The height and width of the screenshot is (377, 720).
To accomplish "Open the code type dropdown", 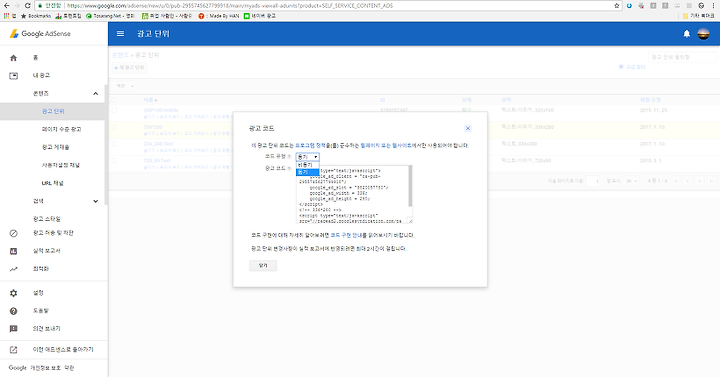I will point(307,157).
